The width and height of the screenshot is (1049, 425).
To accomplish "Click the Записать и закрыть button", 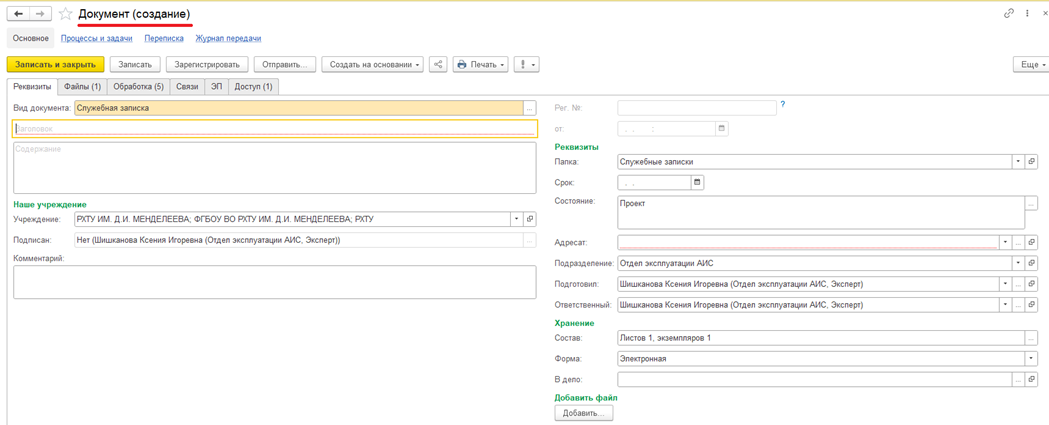I will tap(55, 65).
